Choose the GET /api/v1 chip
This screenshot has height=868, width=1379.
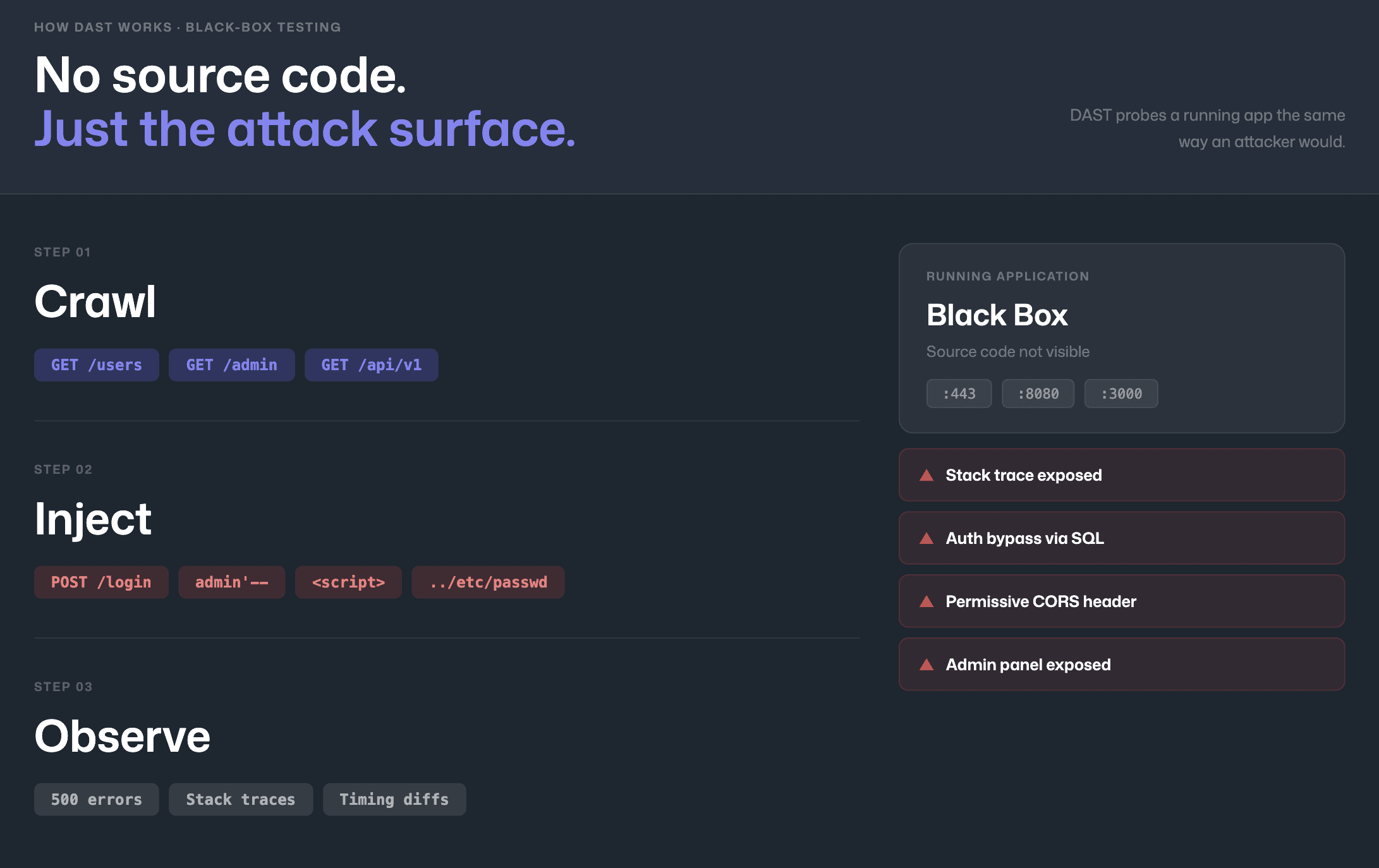click(371, 365)
